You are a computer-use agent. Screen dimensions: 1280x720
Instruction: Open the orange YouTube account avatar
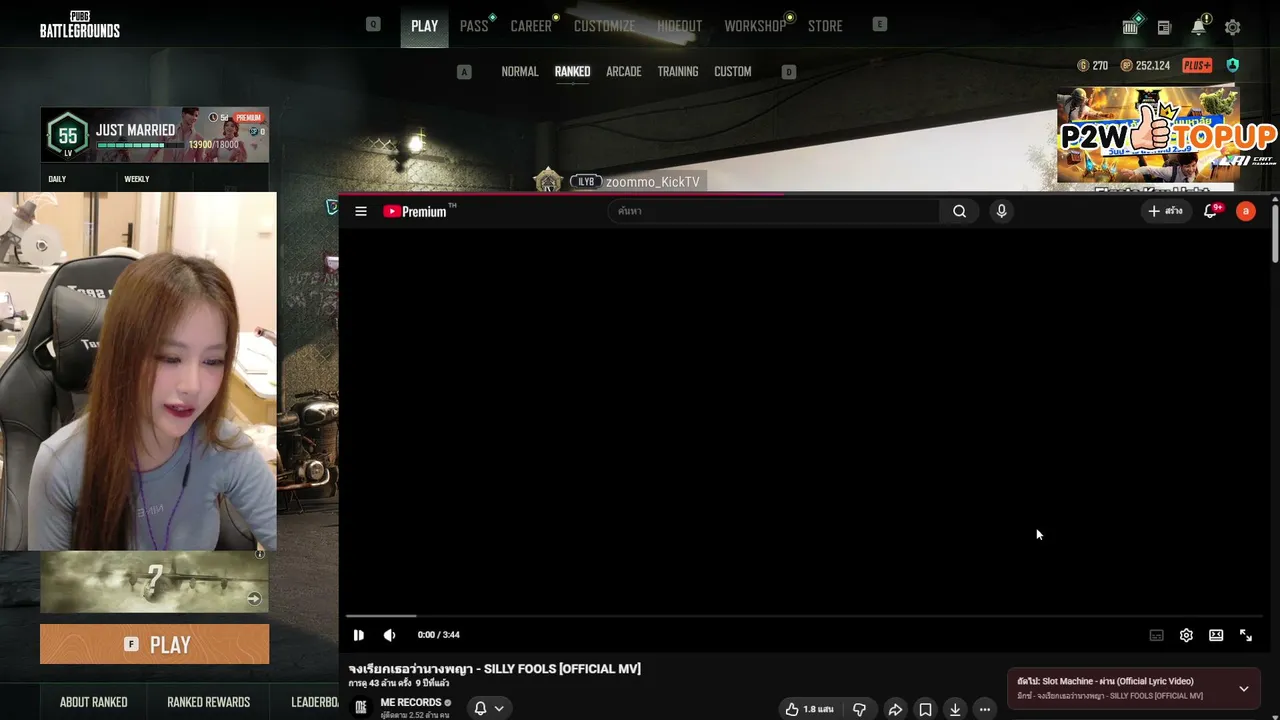pos(1245,211)
